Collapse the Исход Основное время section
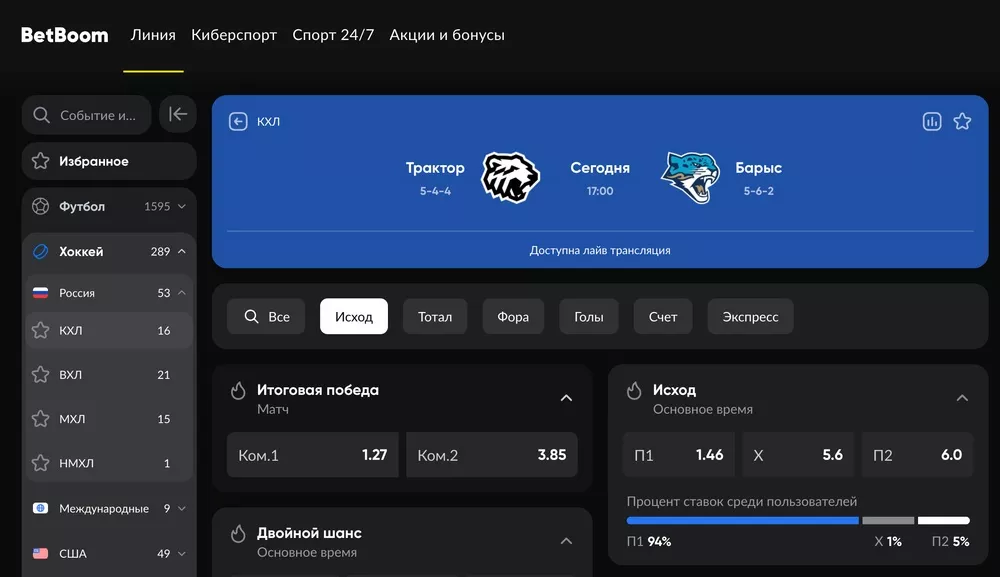This screenshot has height=577, width=1000. pos(962,398)
